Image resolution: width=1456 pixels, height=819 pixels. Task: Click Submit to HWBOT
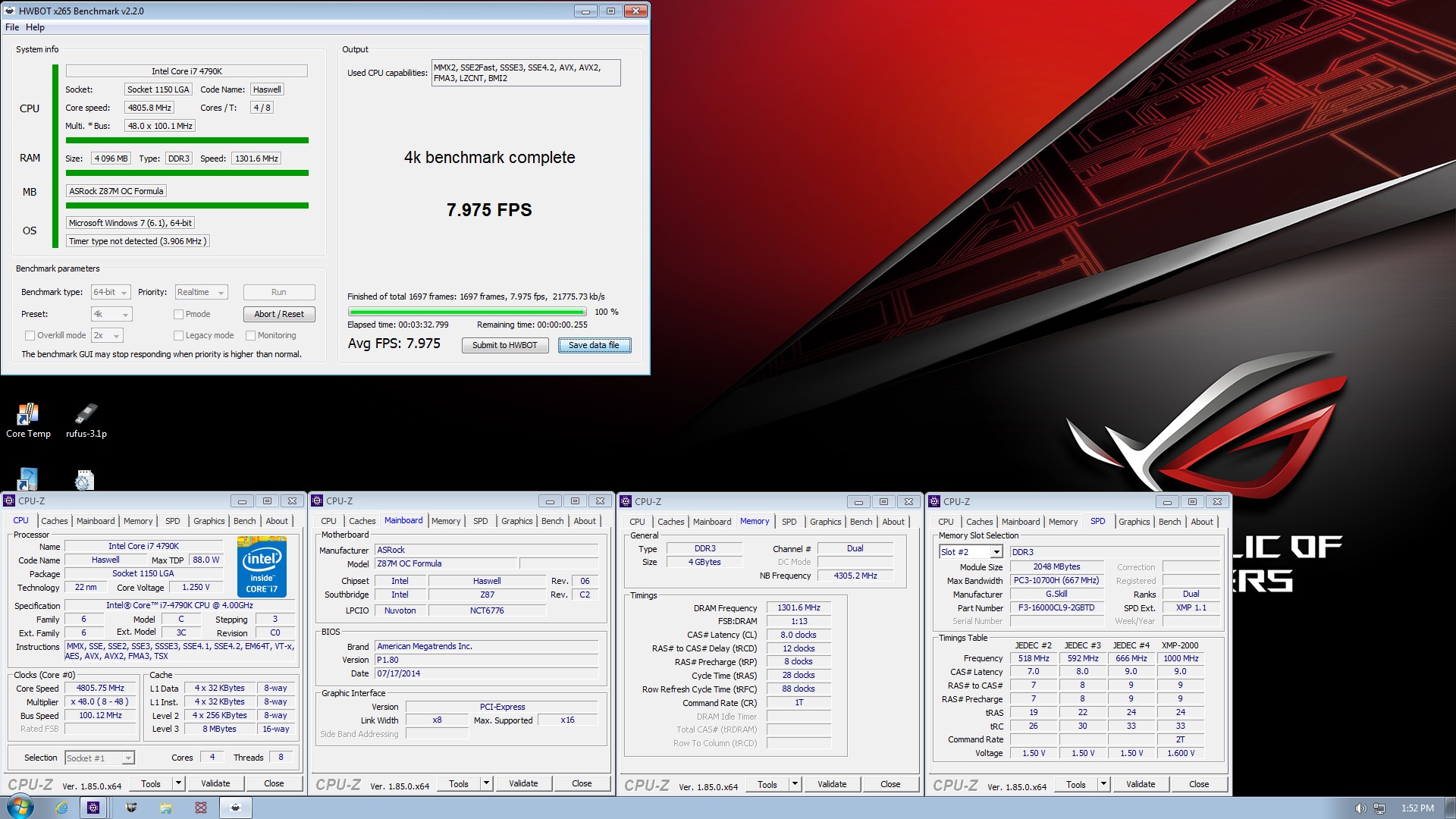tap(505, 345)
